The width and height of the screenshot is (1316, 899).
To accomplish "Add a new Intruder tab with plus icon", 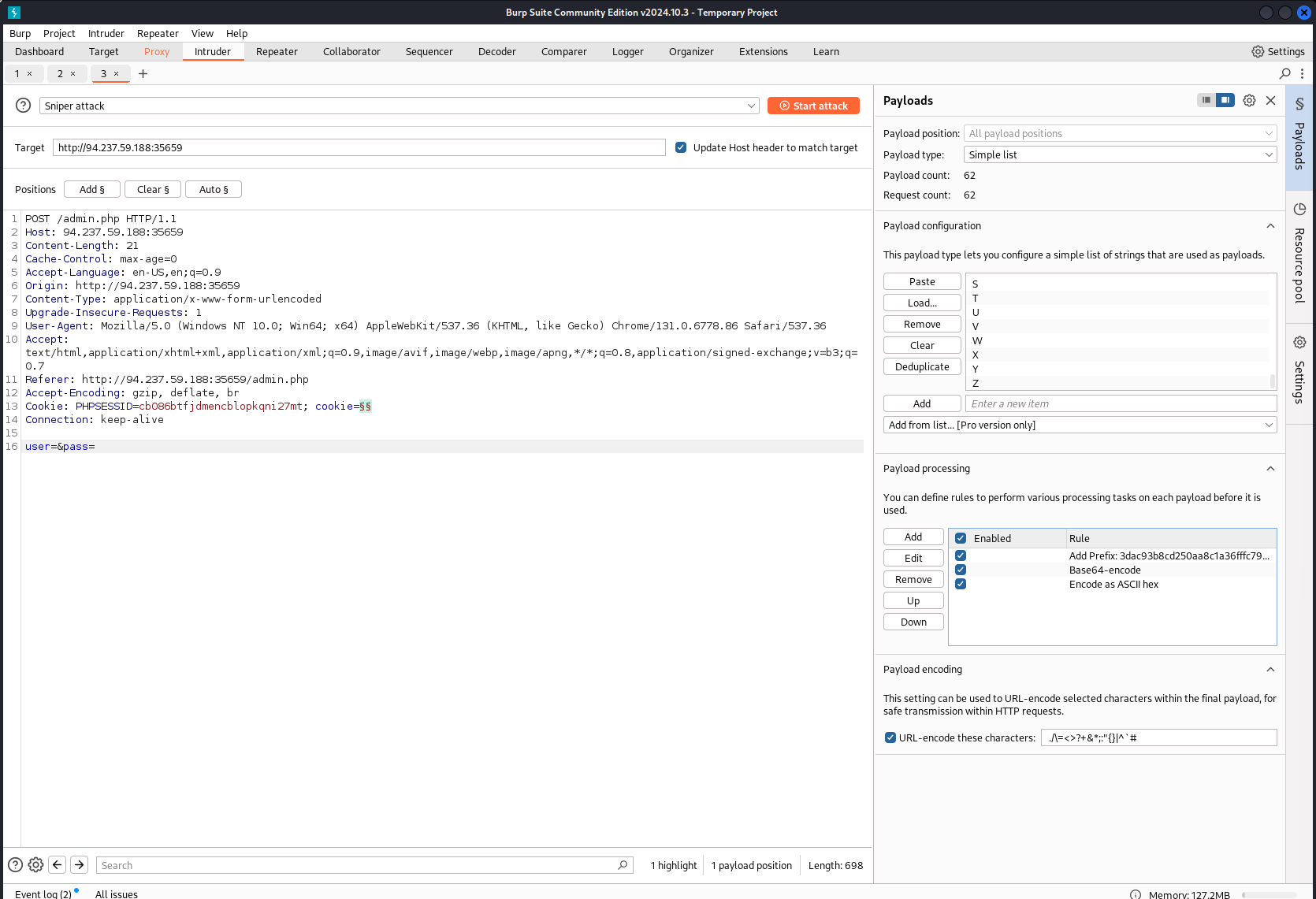I will click(143, 73).
